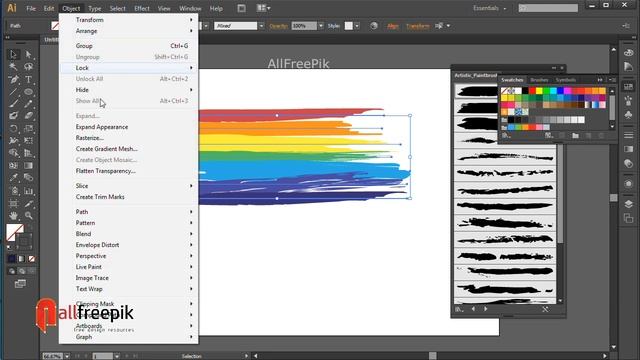Select the Line Segment tool
640x360 pixels.
click(13, 91)
